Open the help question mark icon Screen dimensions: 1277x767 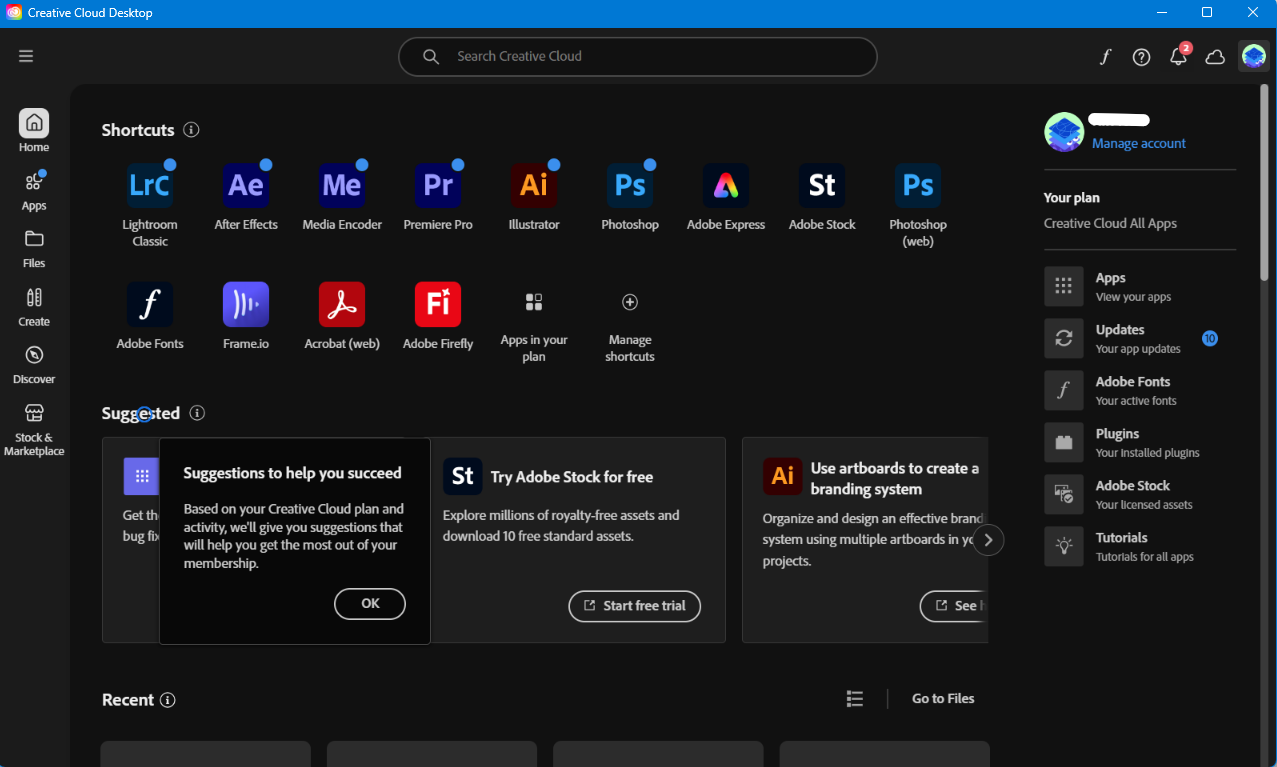1141,57
